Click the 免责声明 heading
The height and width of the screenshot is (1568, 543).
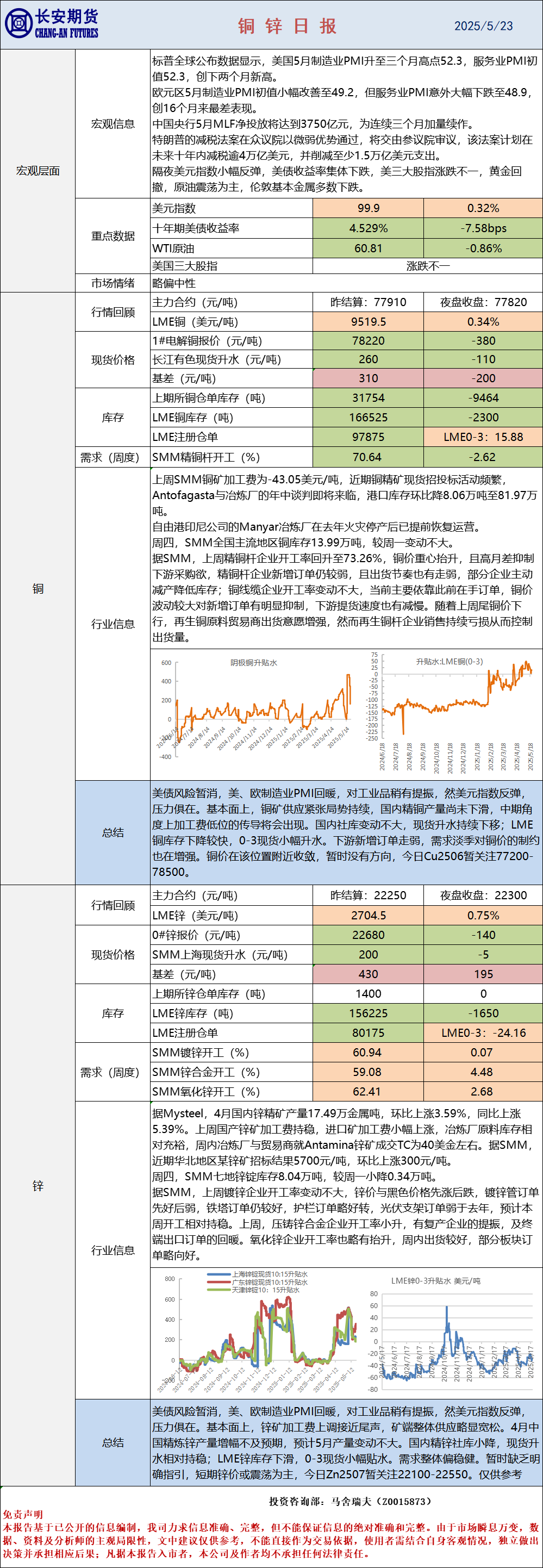point(22,1514)
